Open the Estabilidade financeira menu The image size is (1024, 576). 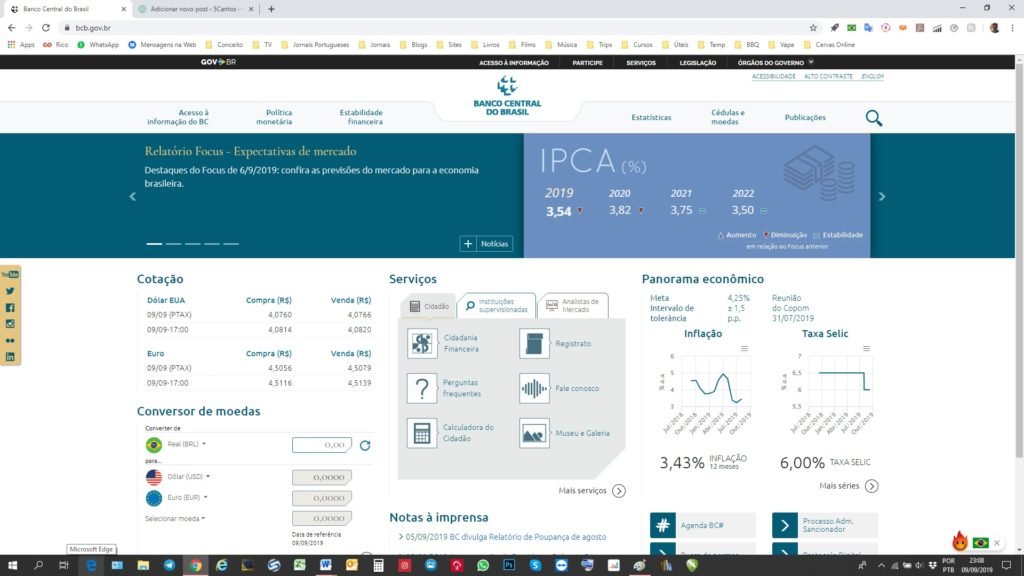[x=361, y=118]
